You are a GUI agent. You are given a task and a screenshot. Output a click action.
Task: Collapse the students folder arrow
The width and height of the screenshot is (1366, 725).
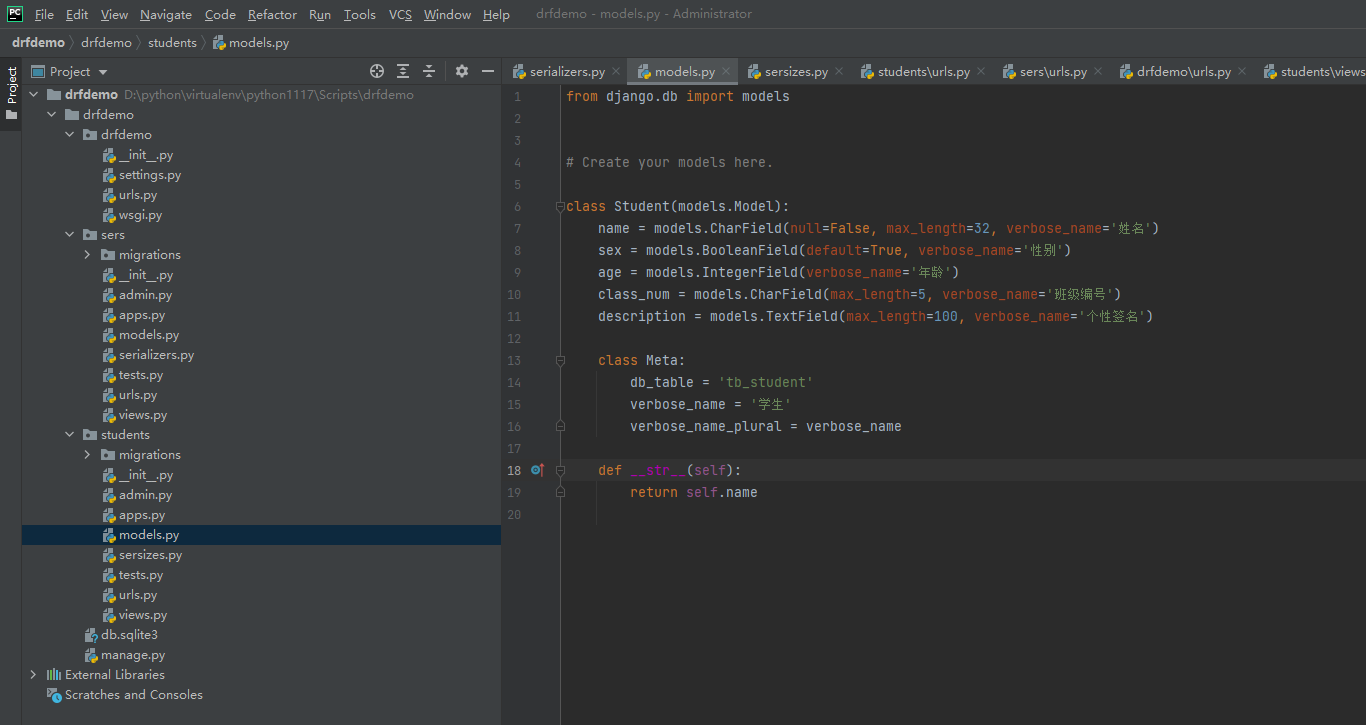(70, 435)
